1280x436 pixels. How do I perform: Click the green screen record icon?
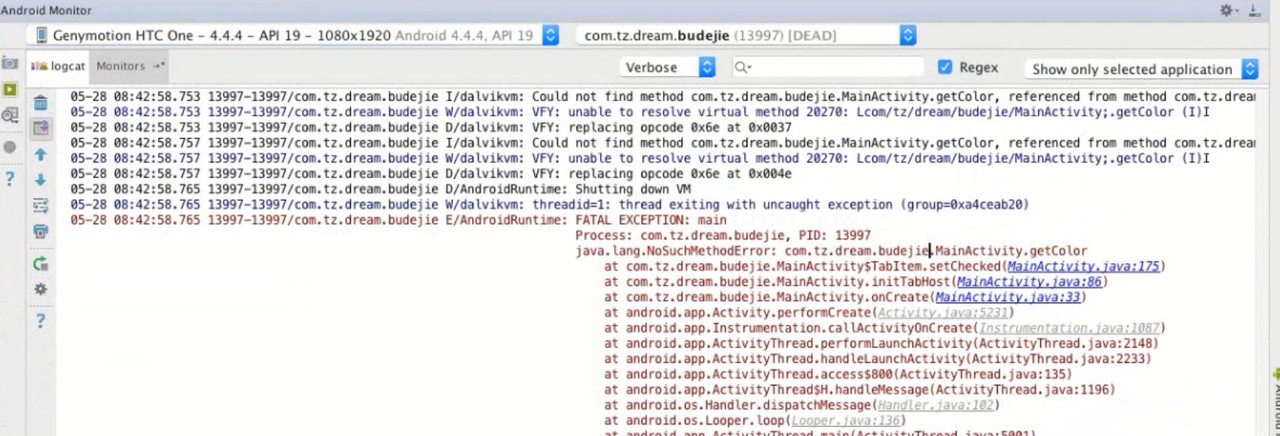pos(10,89)
